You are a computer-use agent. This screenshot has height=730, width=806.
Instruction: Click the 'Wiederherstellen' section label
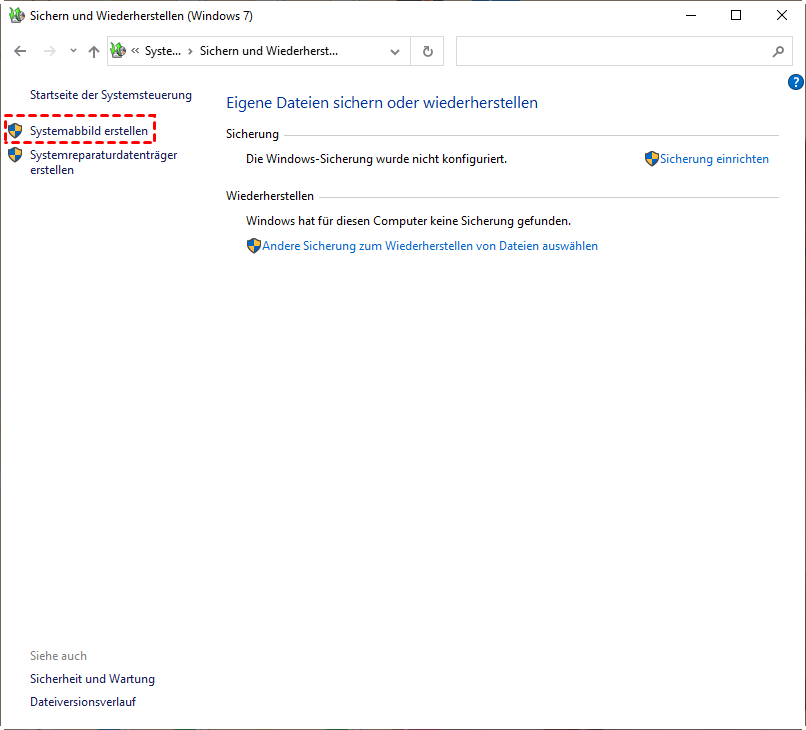point(270,196)
